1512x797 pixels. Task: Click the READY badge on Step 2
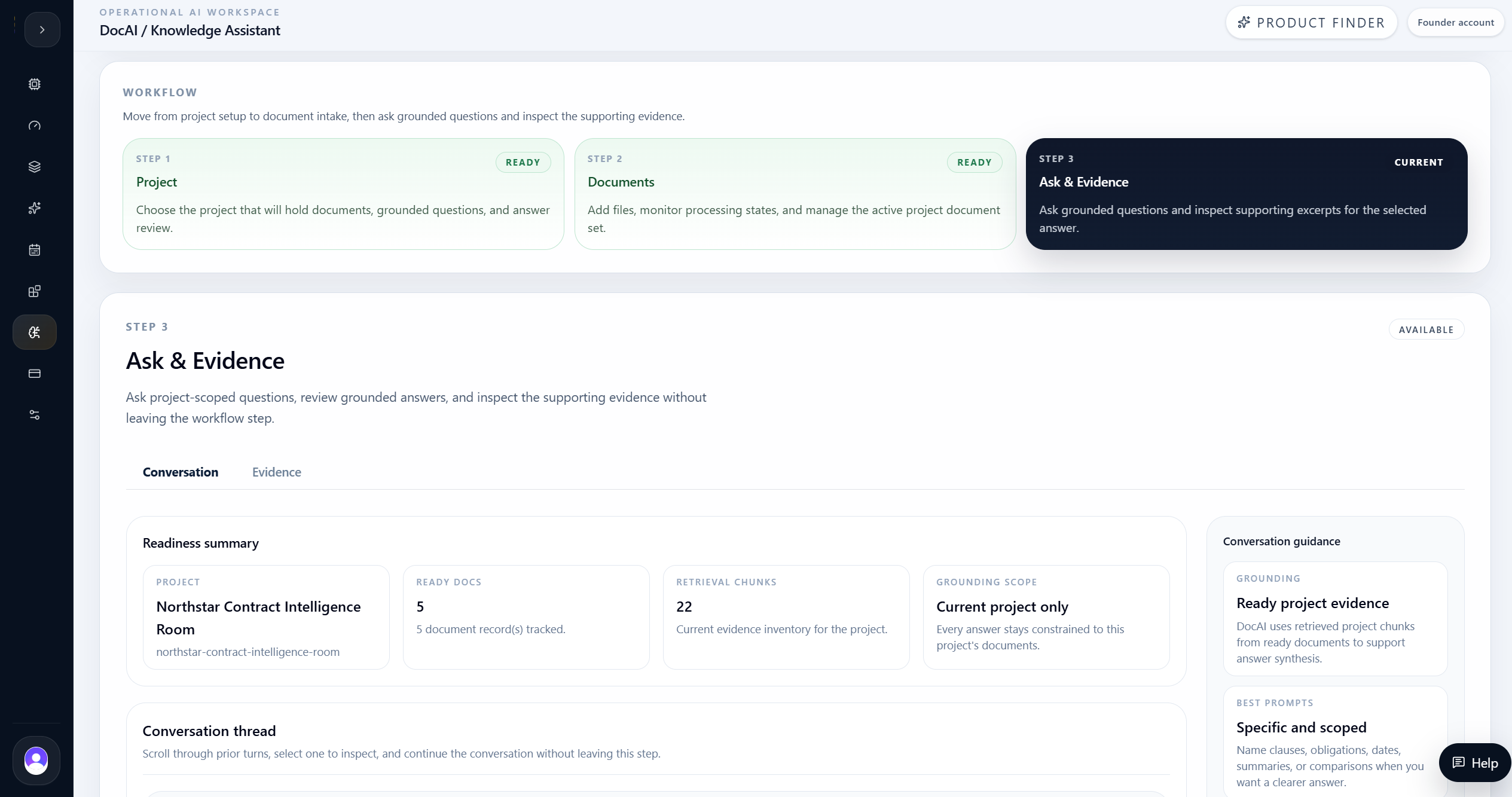click(x=975, y=163)
